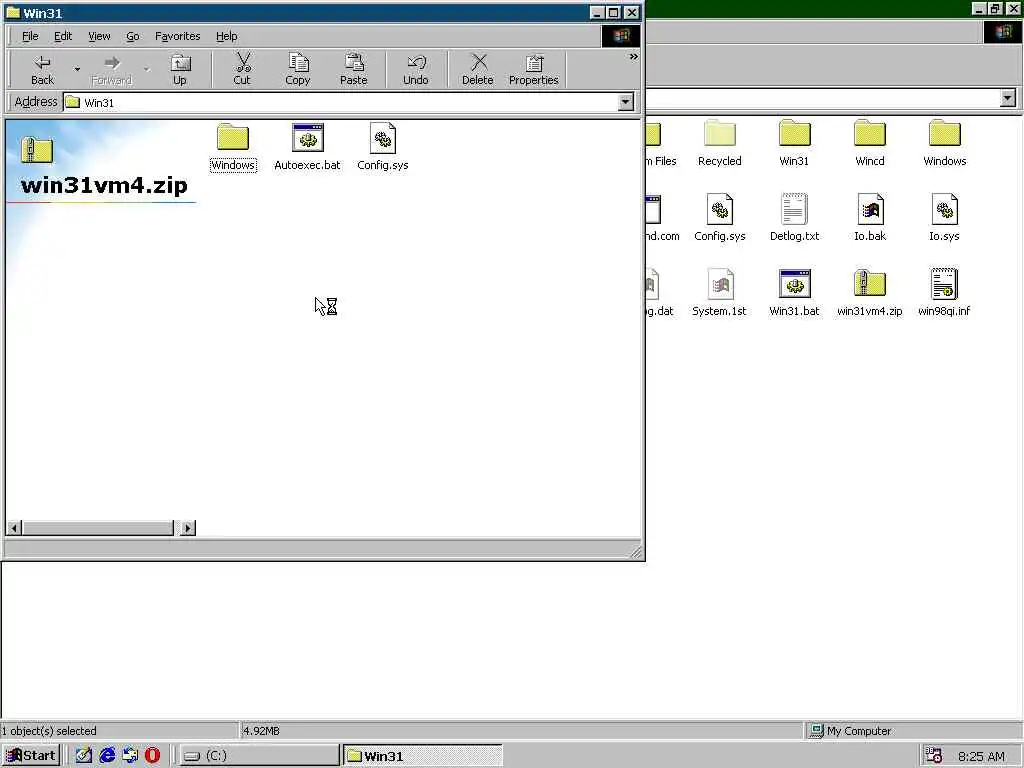Expand the Win31 address bar dropdown
This screenshot has width=1024, height=768.
click(626, 102)
